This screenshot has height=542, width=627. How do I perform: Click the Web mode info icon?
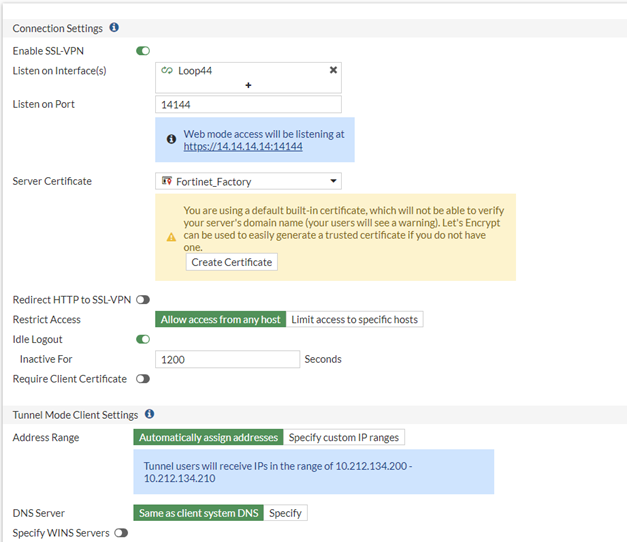click(171, 139)
